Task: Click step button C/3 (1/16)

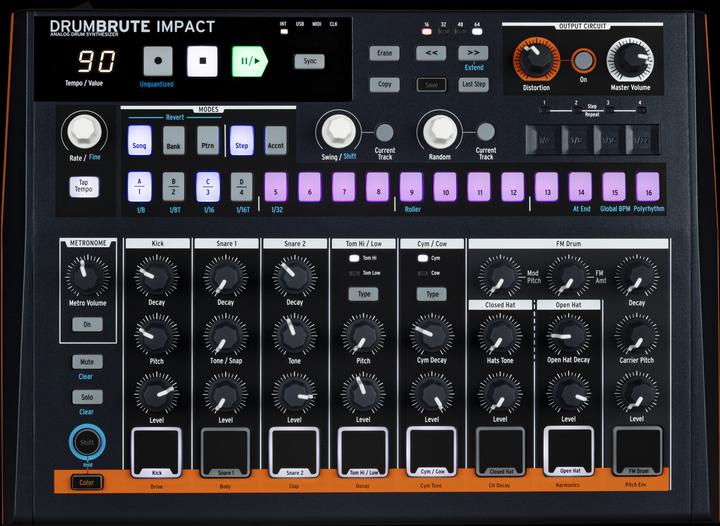Action: (x=208, y=187)
